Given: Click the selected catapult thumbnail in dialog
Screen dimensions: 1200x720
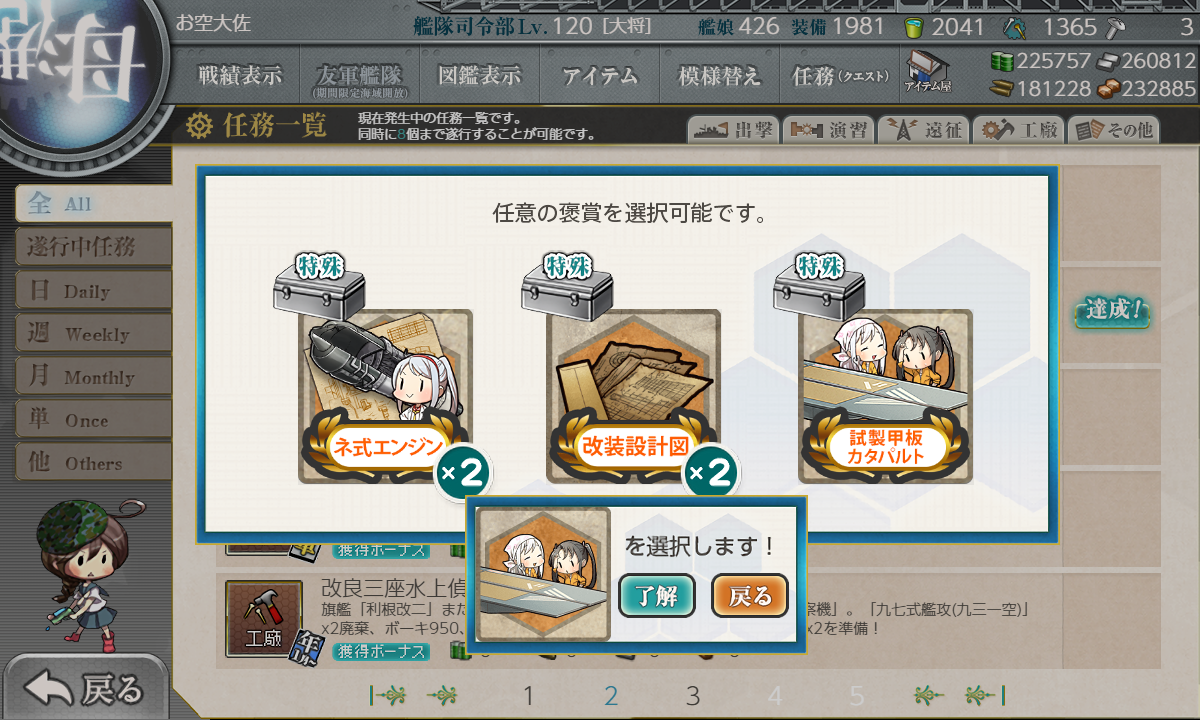Looking at the screenshot, I should (x=543, y=574).
